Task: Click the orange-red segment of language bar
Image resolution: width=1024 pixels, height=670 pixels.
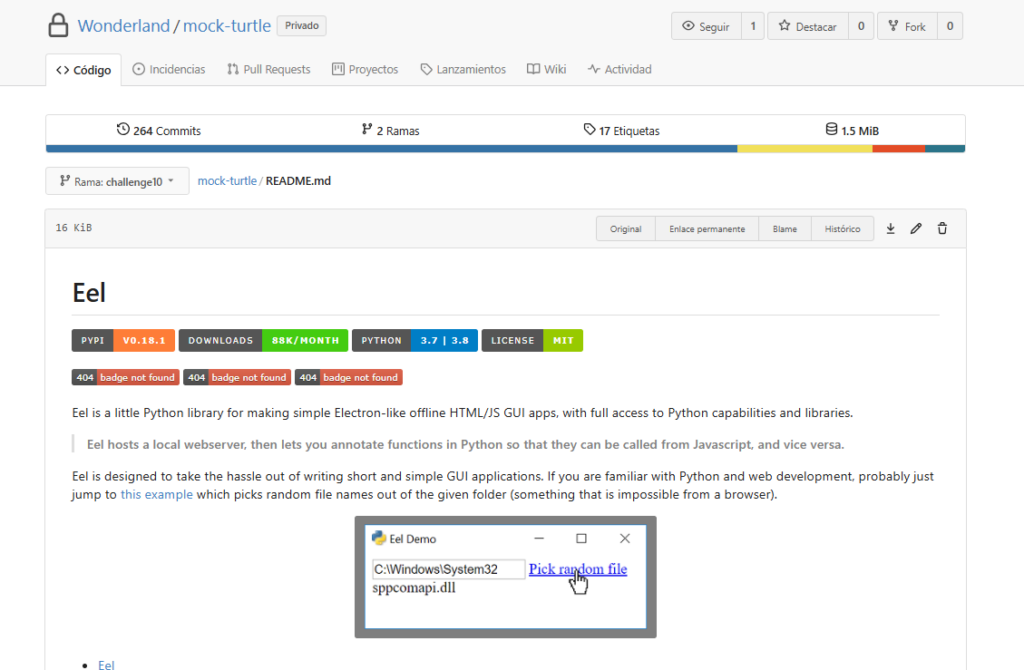Action: 899,149
